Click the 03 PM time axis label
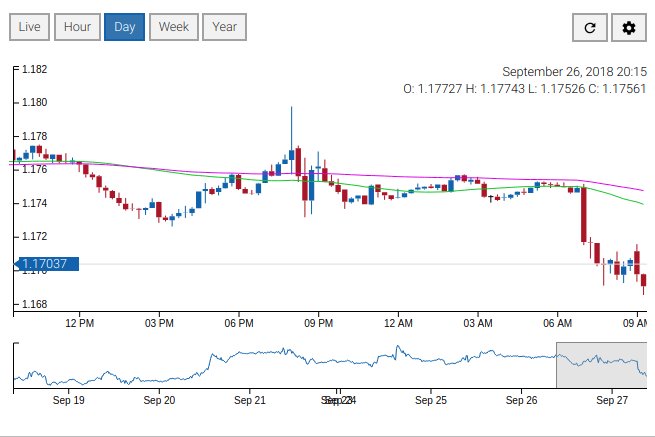655x437 pixels. pyautogui.click(x=159, y=323)
